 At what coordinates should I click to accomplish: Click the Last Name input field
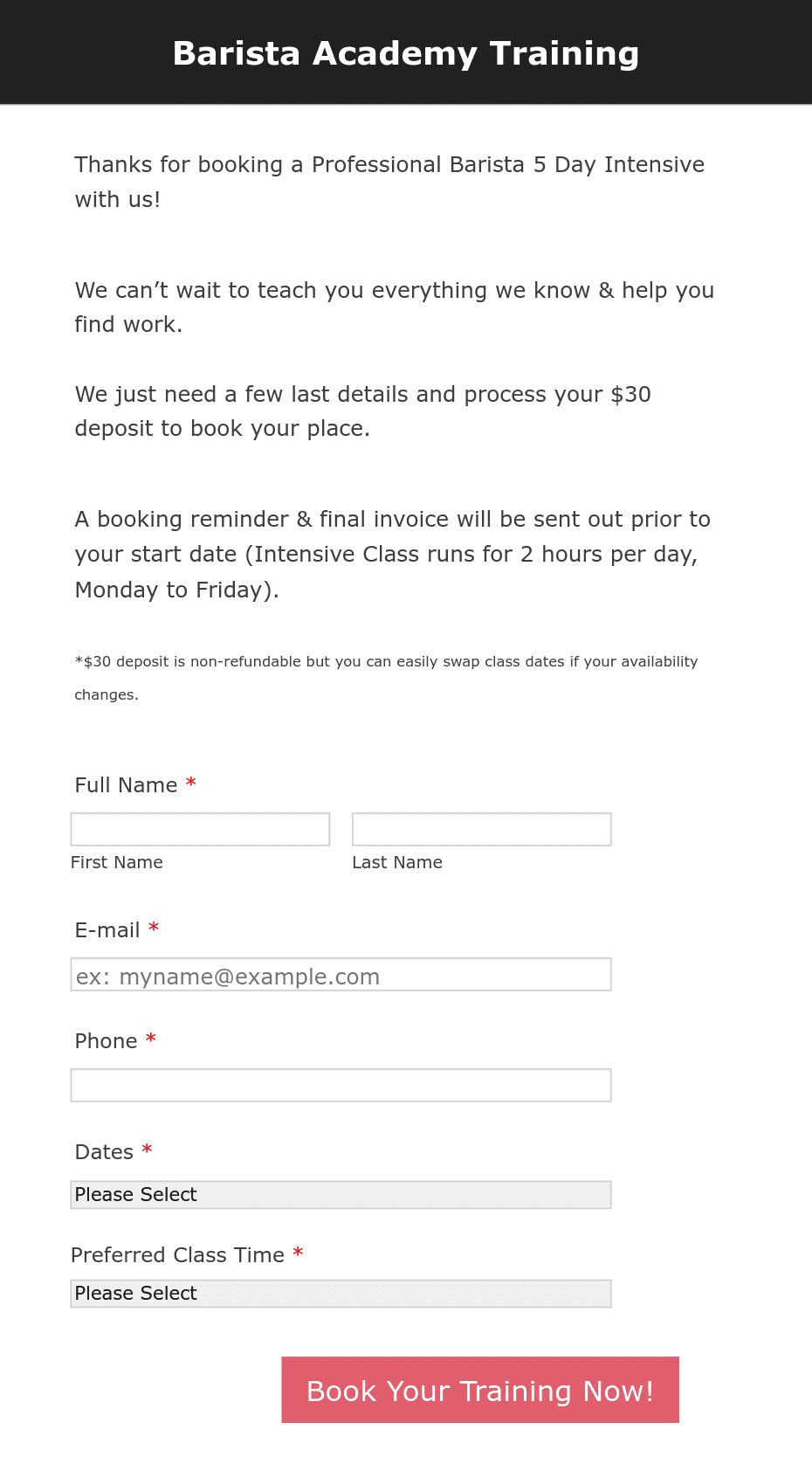click(481, 829)
